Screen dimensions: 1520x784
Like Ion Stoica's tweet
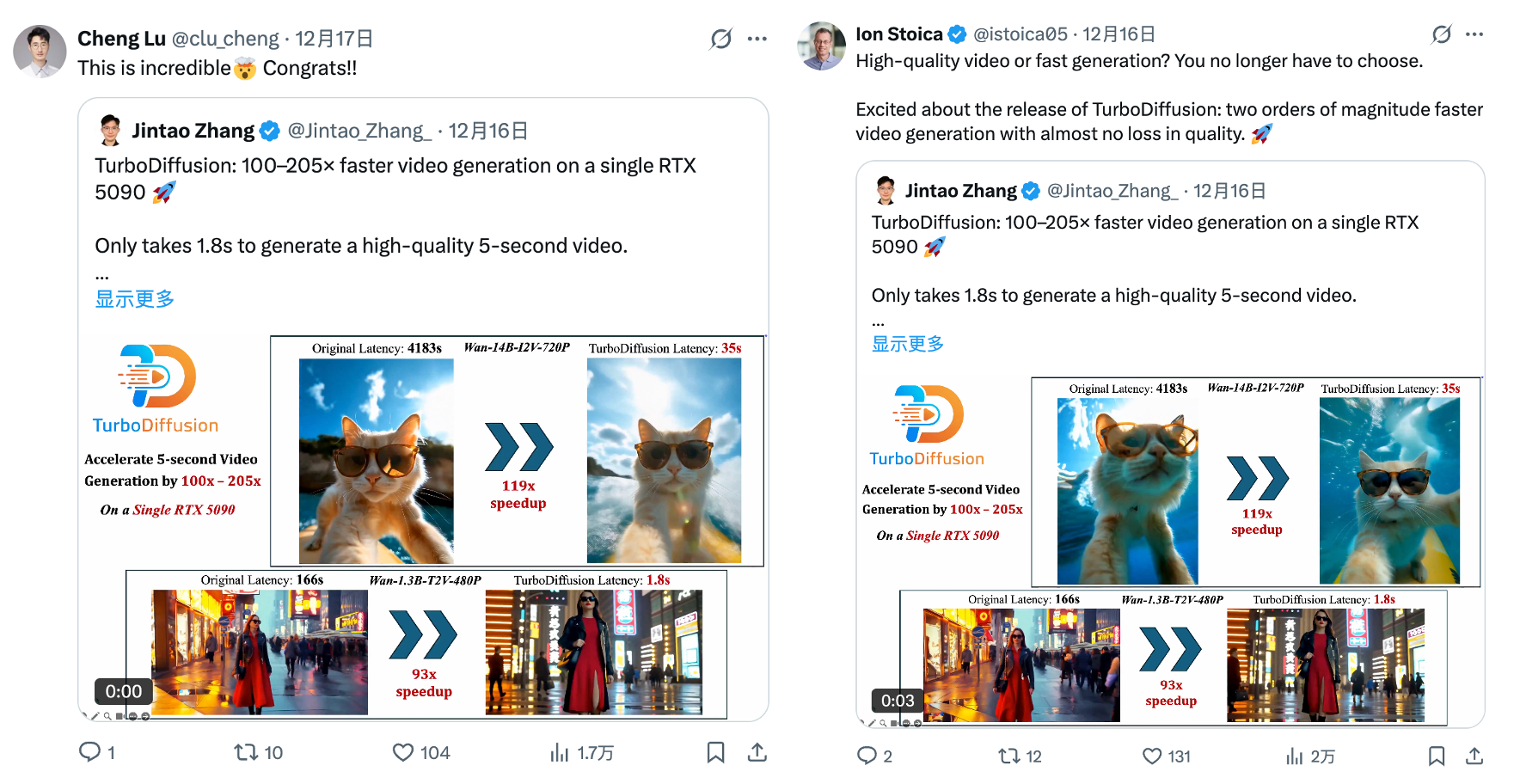(1152, 756)
